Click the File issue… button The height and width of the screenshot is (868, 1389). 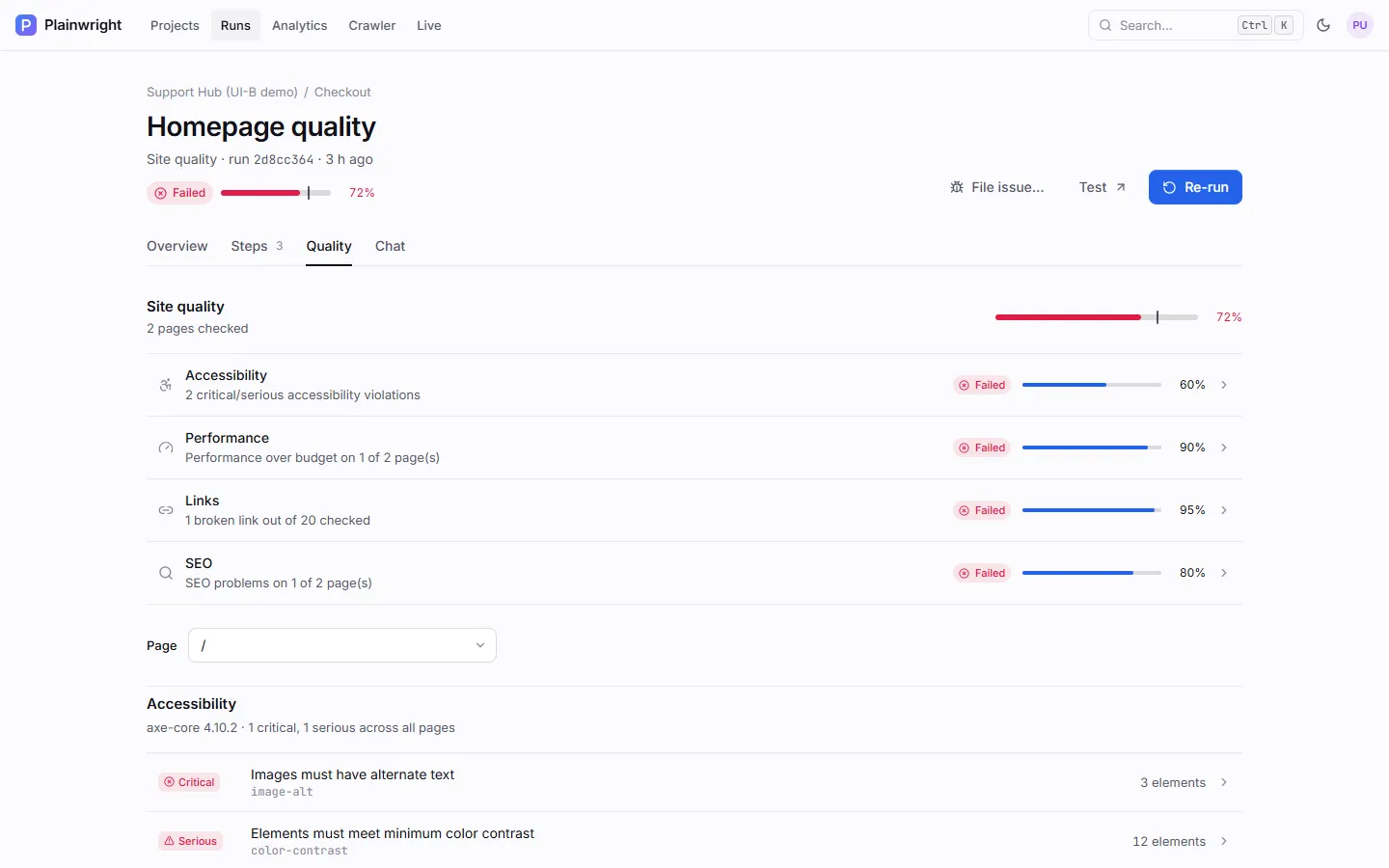tap(997, 187)
